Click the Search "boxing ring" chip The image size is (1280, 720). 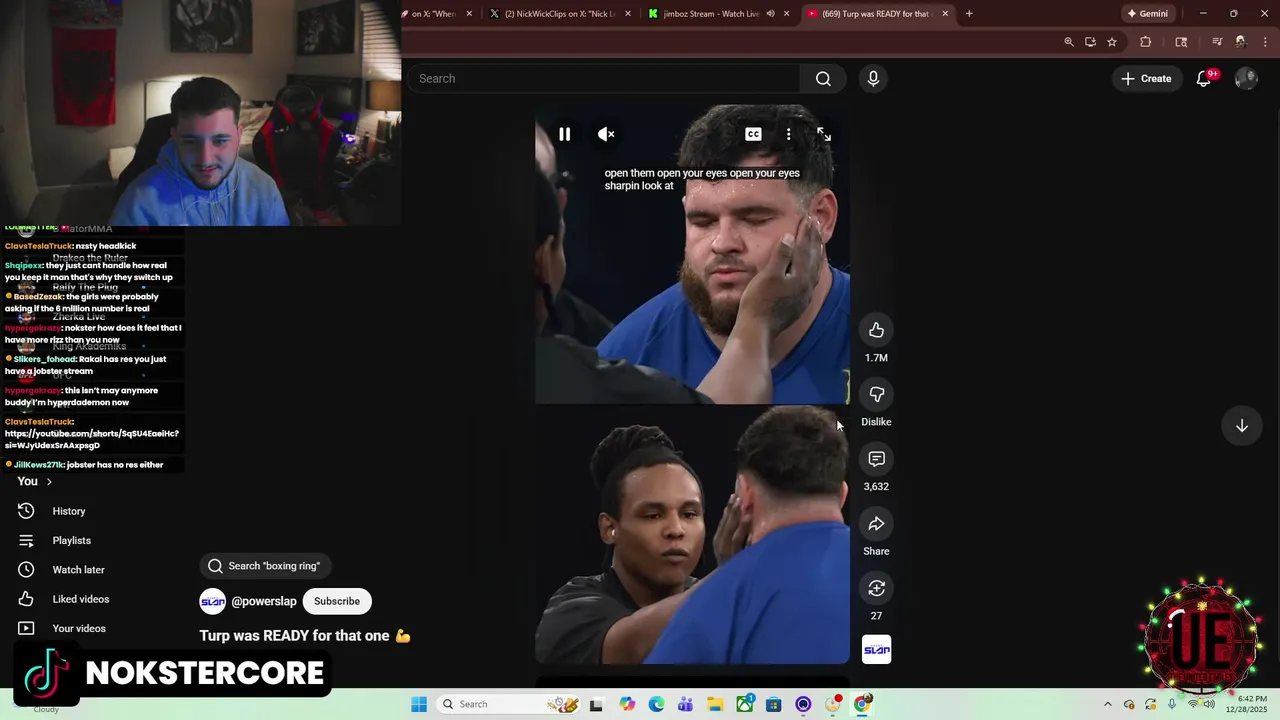click(265, 566)
